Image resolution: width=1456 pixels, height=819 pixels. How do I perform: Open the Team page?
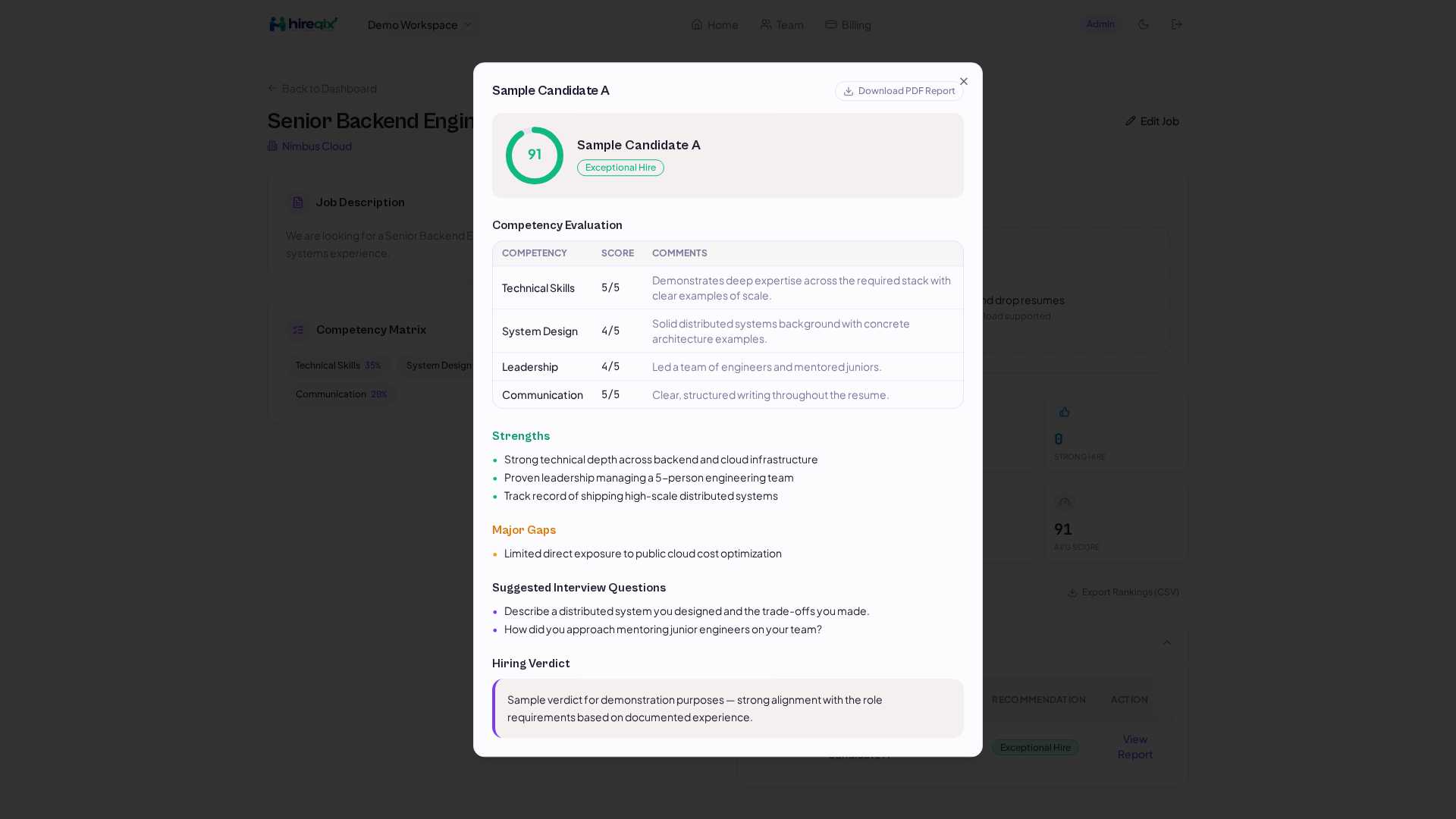pos(782,24)
